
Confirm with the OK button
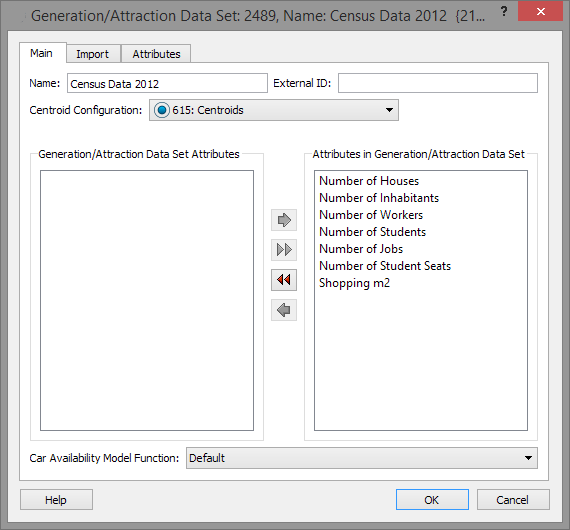click(432, 500)
